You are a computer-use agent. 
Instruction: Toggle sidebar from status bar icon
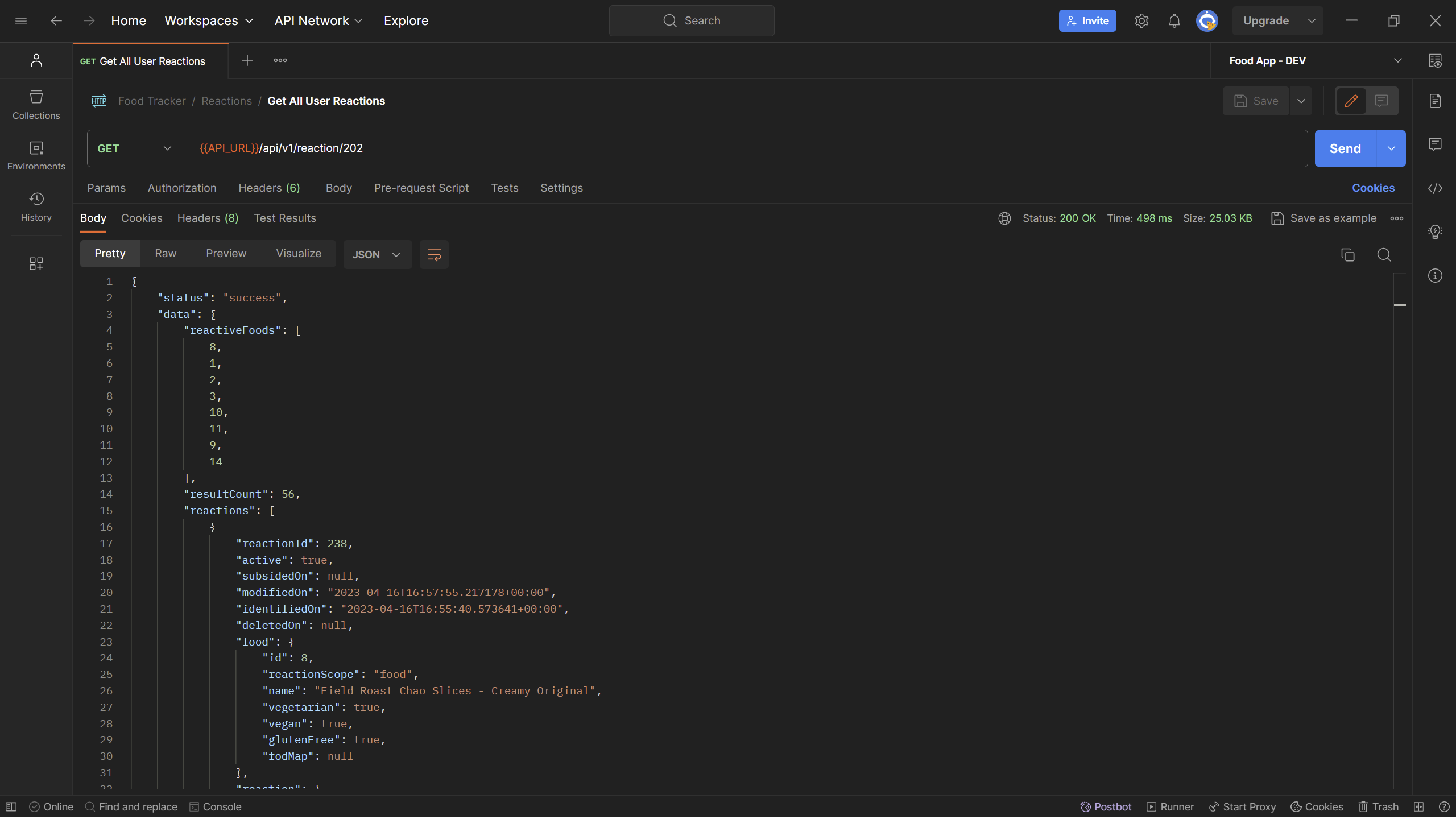click(11, 807)
